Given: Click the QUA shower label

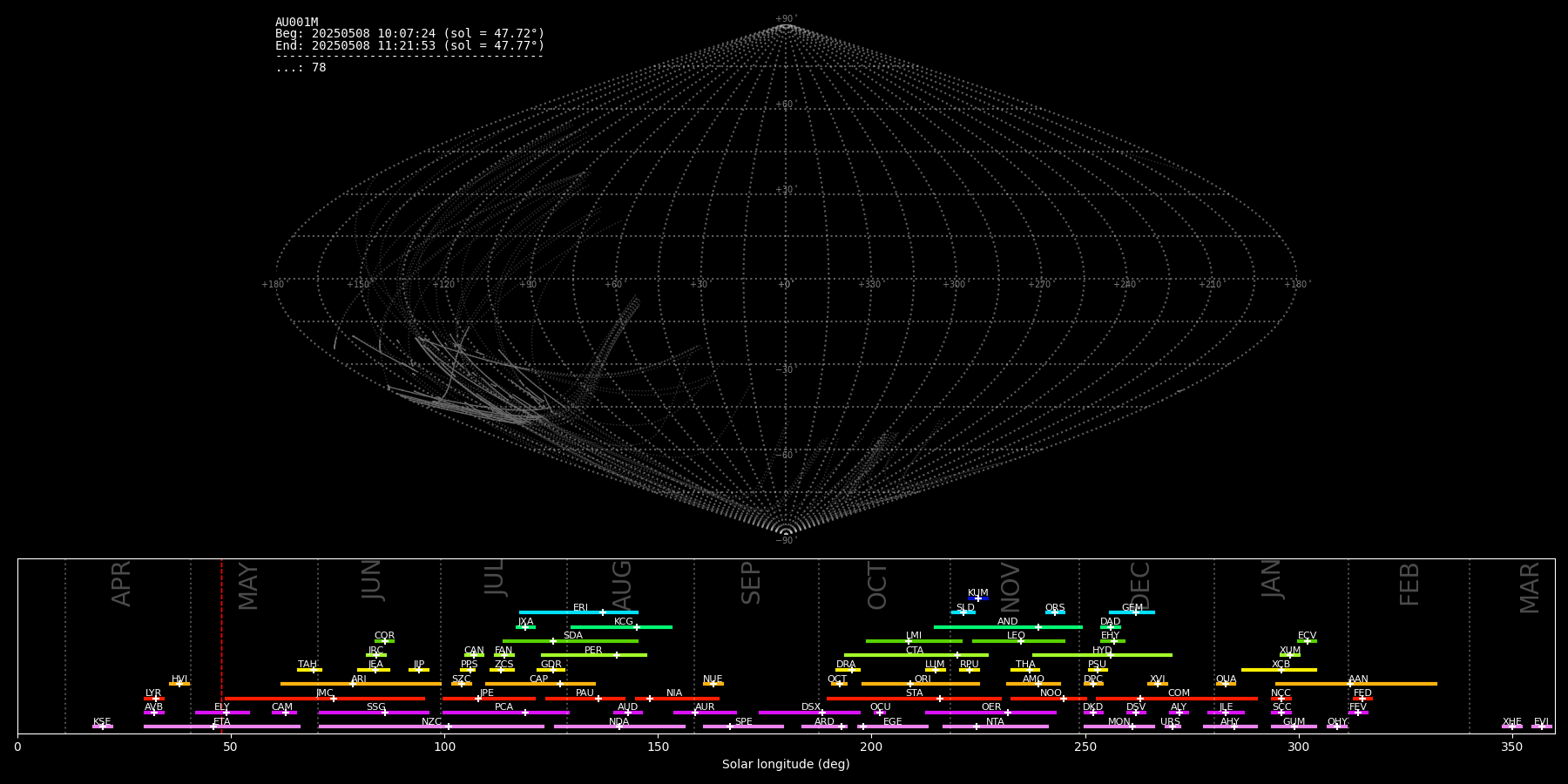Looking at the screenshot, I should [1226, 679].
